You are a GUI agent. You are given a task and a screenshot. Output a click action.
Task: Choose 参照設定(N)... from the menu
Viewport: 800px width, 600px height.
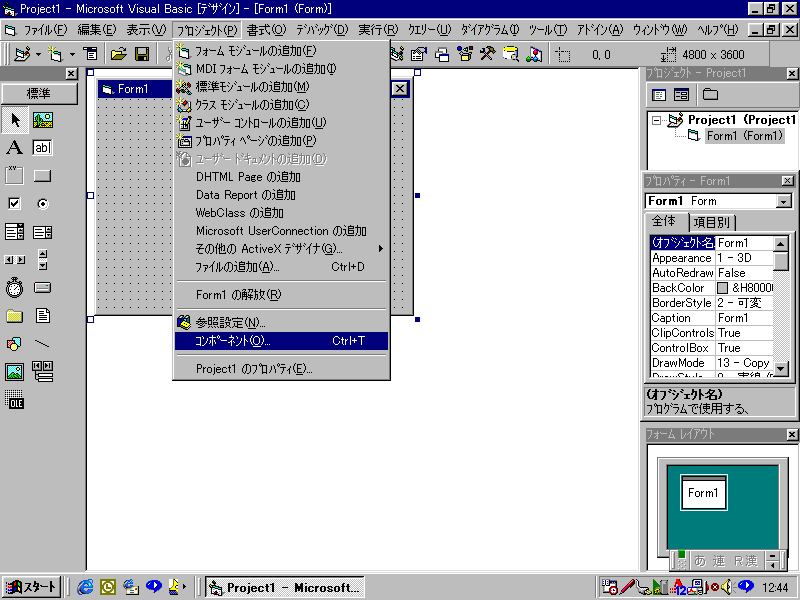(282, 322)
